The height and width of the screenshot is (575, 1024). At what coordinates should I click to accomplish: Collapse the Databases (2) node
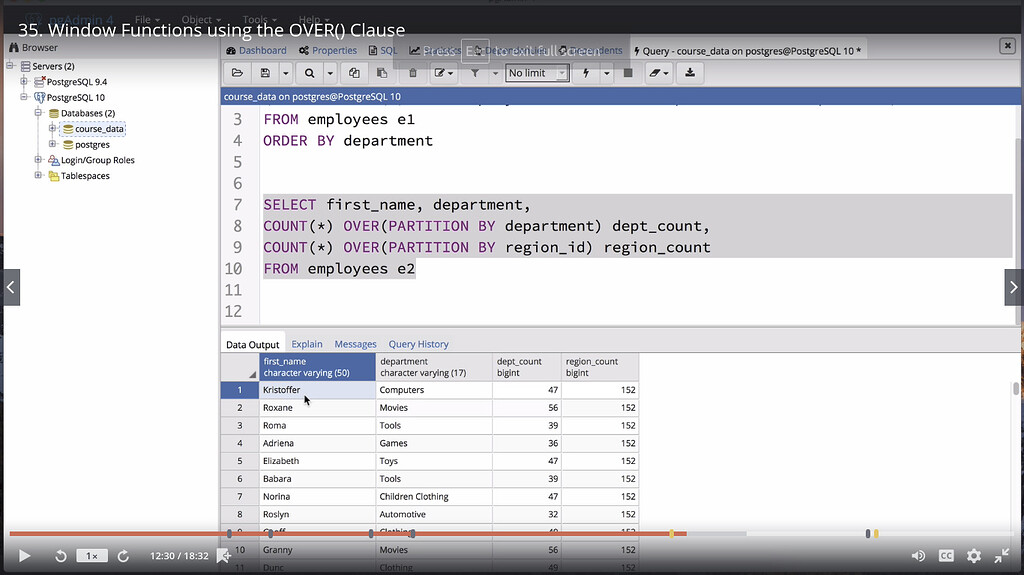pos(39,112)
